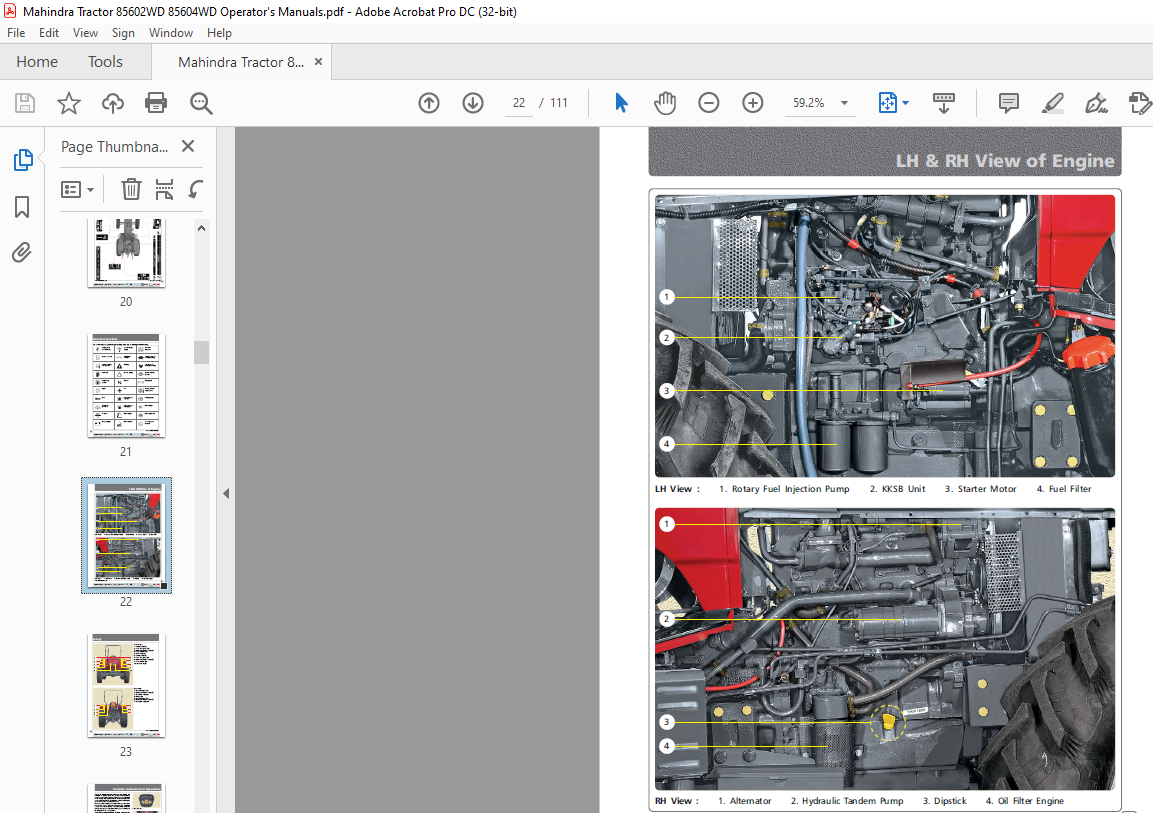Image resolution: width=1153 pixels, height=813 pixels.
Task: Expand the fit page options dropdown
Action: pos(905,103)
